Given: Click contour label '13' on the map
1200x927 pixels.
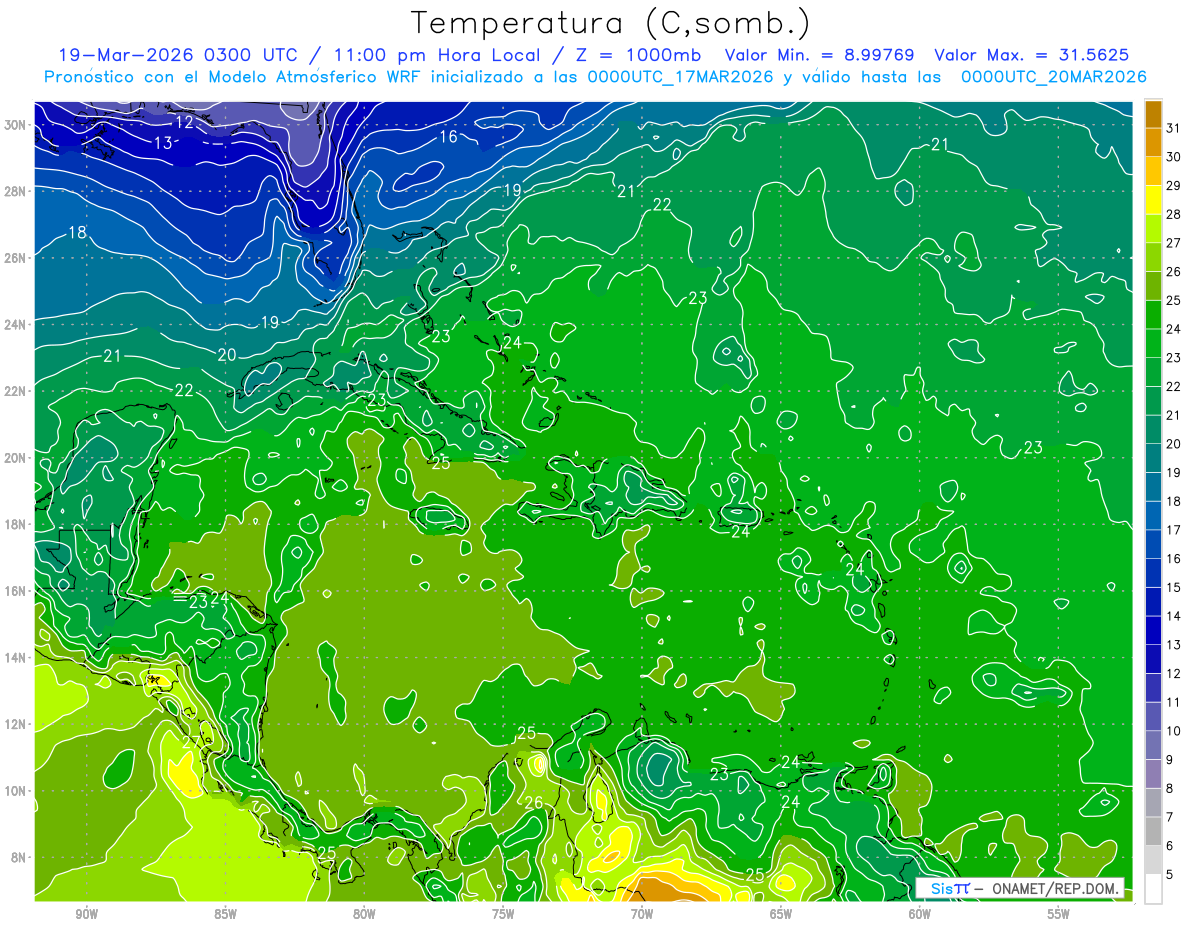Looking at the screenshot, I should pyautogui.click(x=163, y=143).
